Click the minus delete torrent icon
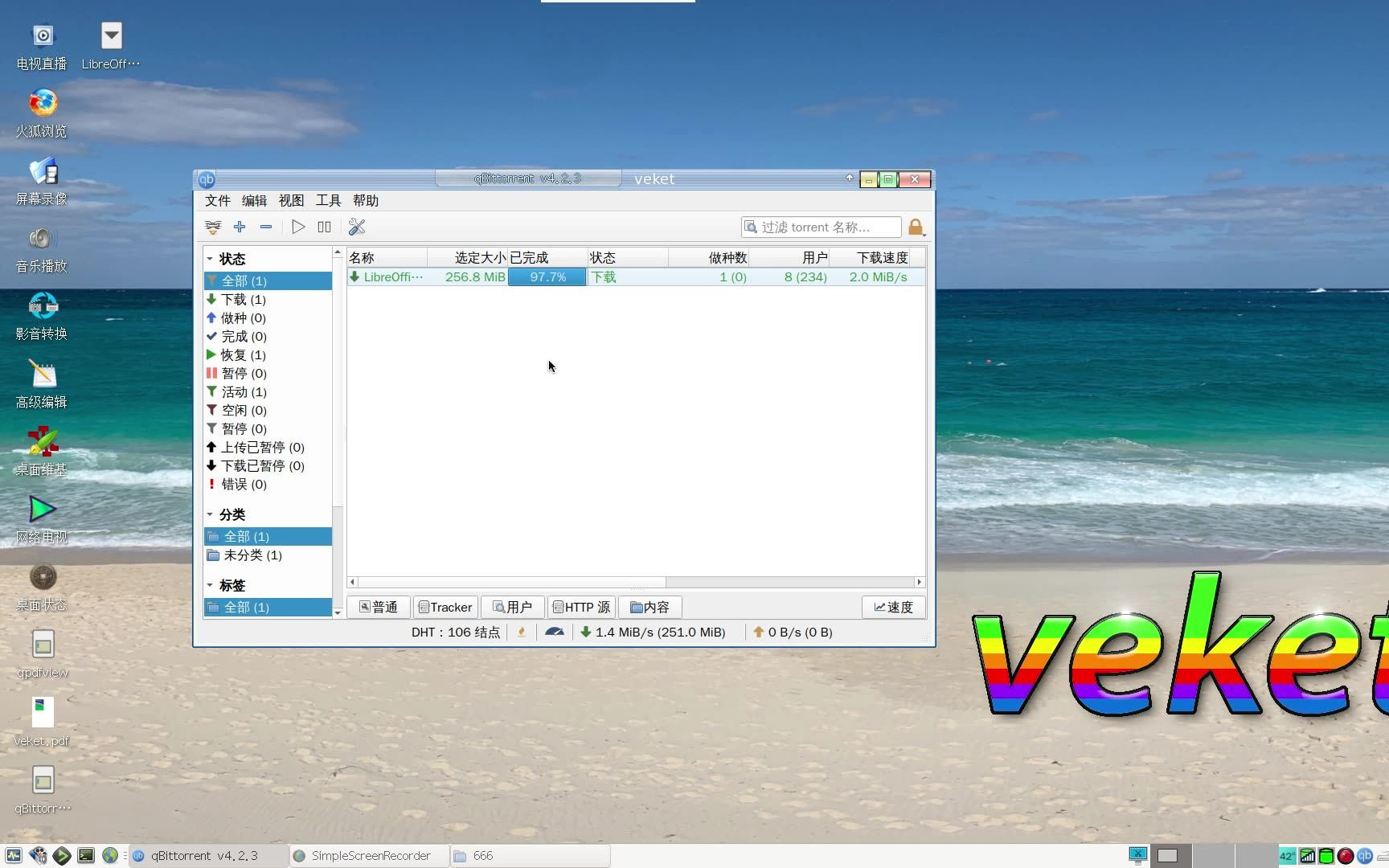The width and height of the screenshot is (1389, 868). [x=266, y=227]
